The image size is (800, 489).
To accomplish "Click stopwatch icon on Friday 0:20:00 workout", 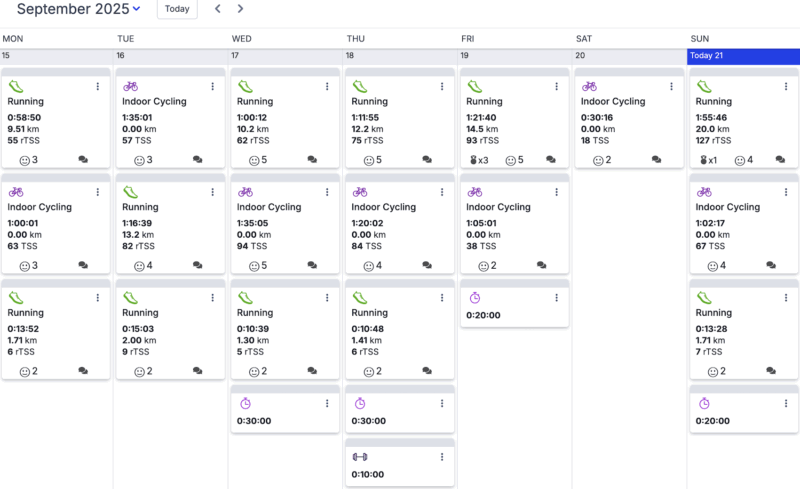I will click(475, 298).
